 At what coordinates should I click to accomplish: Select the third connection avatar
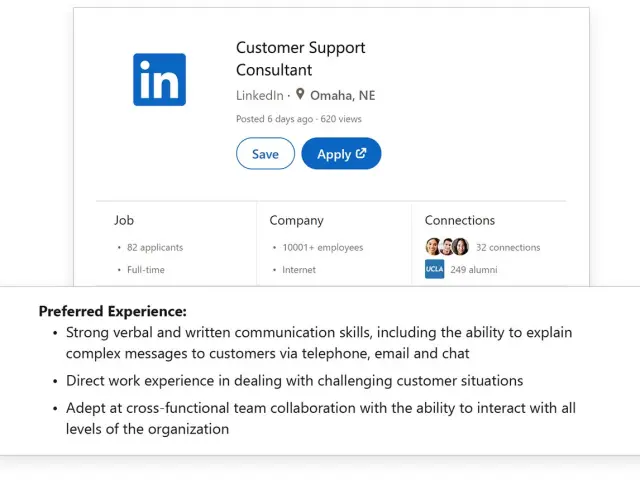click(460, 247)
